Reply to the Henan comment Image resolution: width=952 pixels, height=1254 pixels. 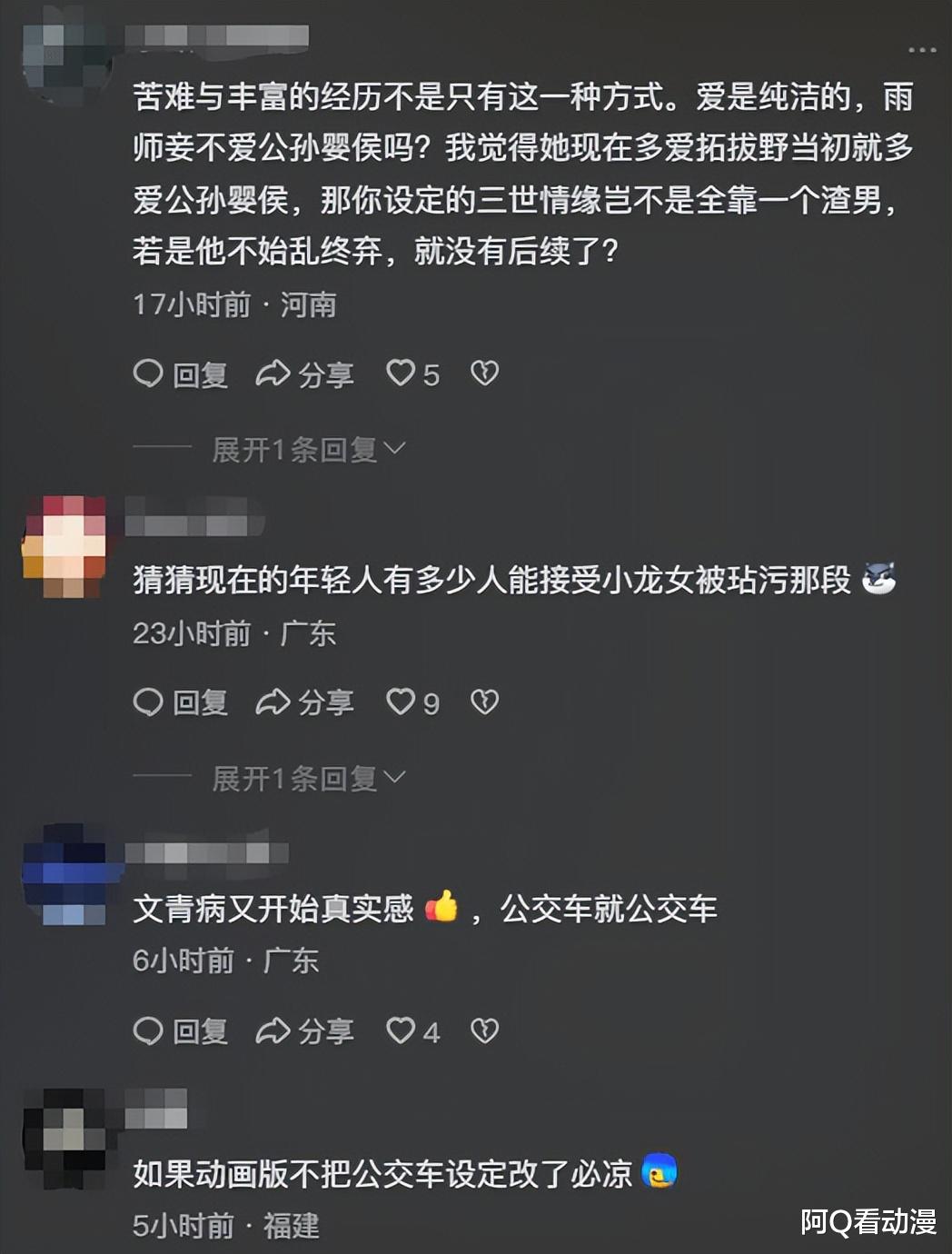click(x=180, y=373)
